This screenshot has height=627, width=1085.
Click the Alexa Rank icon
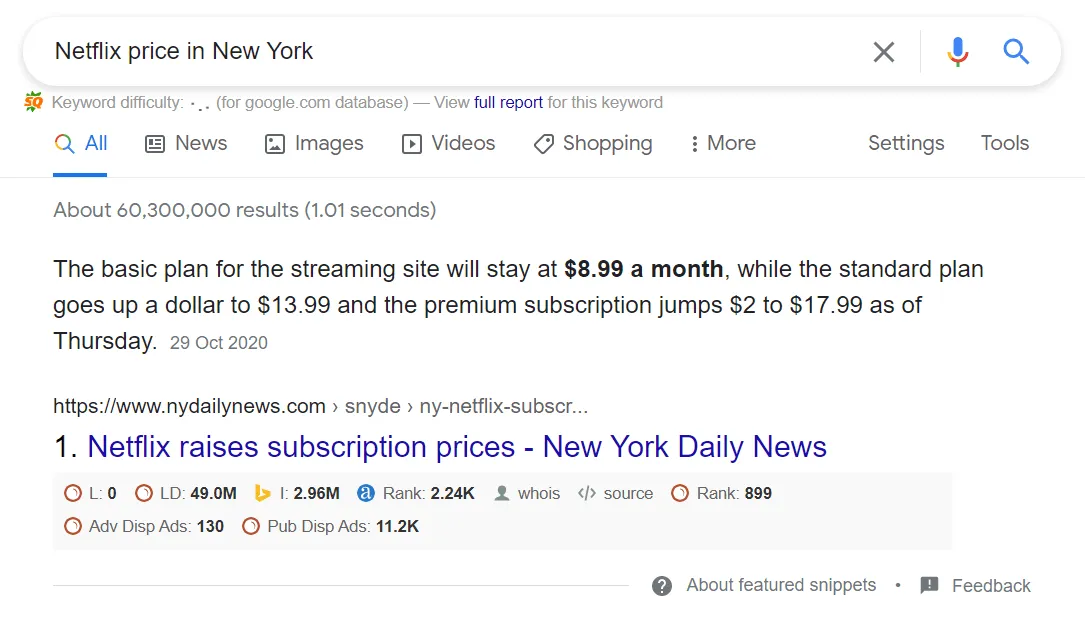pyautogui.click(x=366, y=493)
